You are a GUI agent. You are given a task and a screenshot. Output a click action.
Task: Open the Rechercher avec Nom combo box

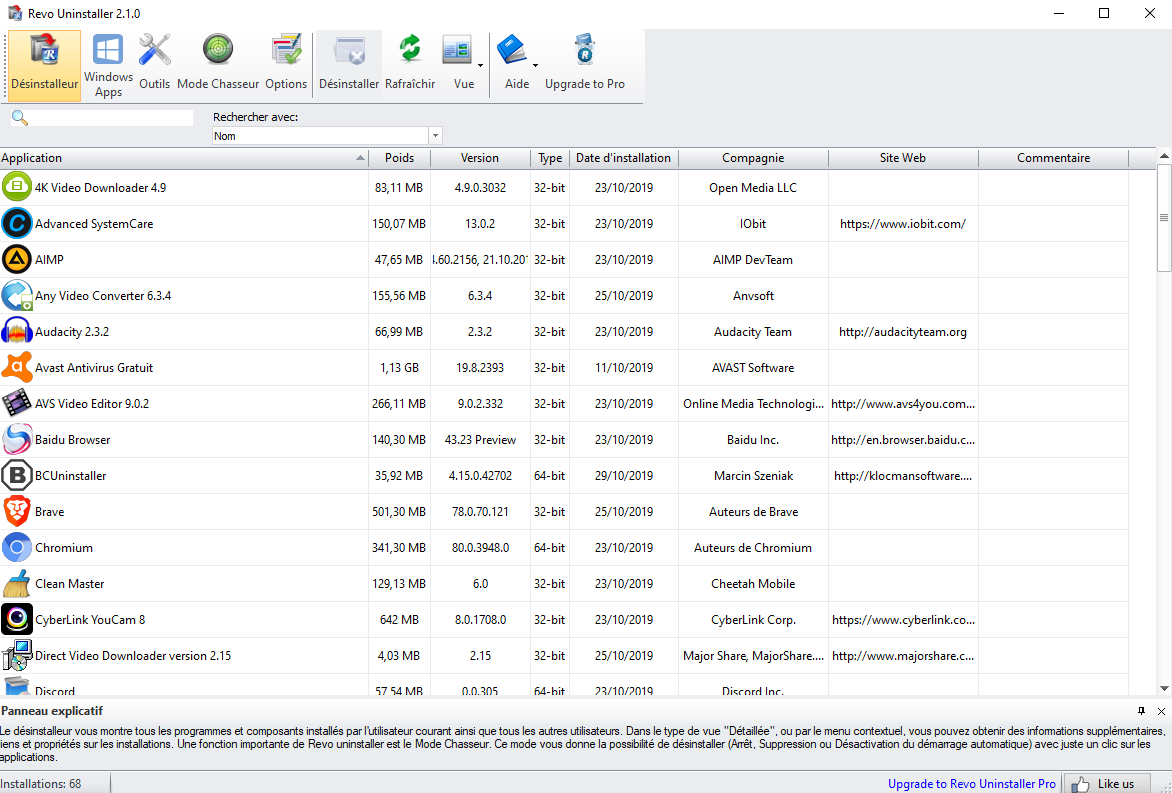(x=327, y=136)
